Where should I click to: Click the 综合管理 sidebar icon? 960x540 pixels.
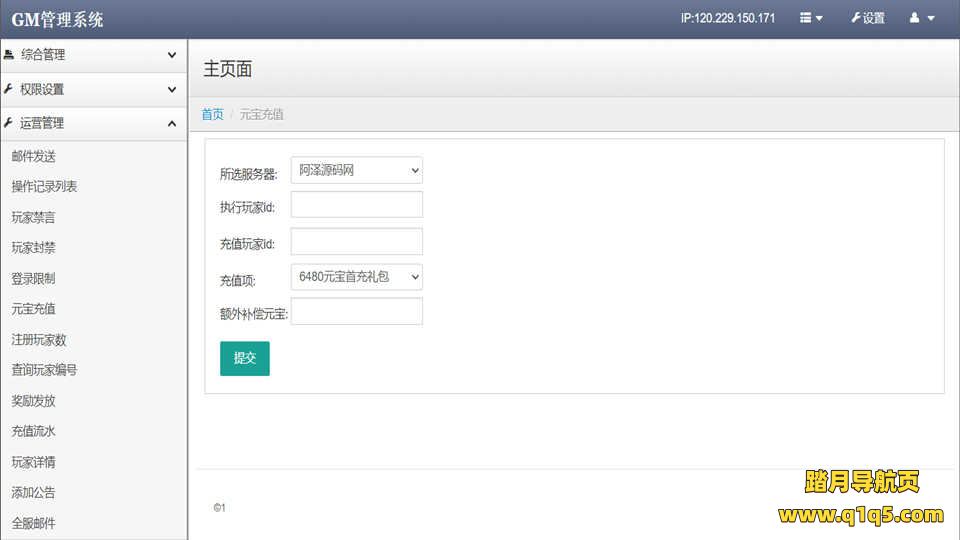click(x=9, y=55)
